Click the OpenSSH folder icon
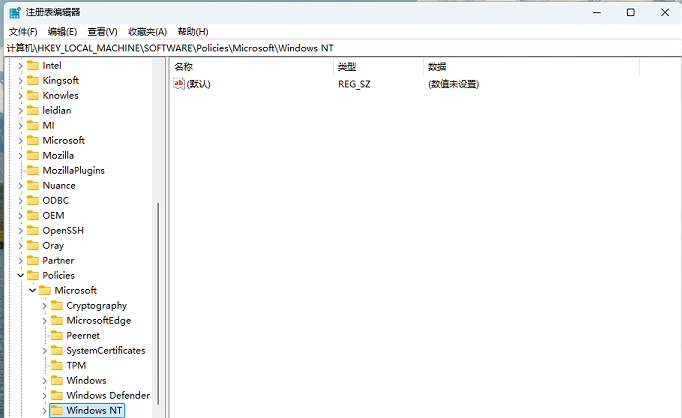682x418 pixels. (33, 231)
